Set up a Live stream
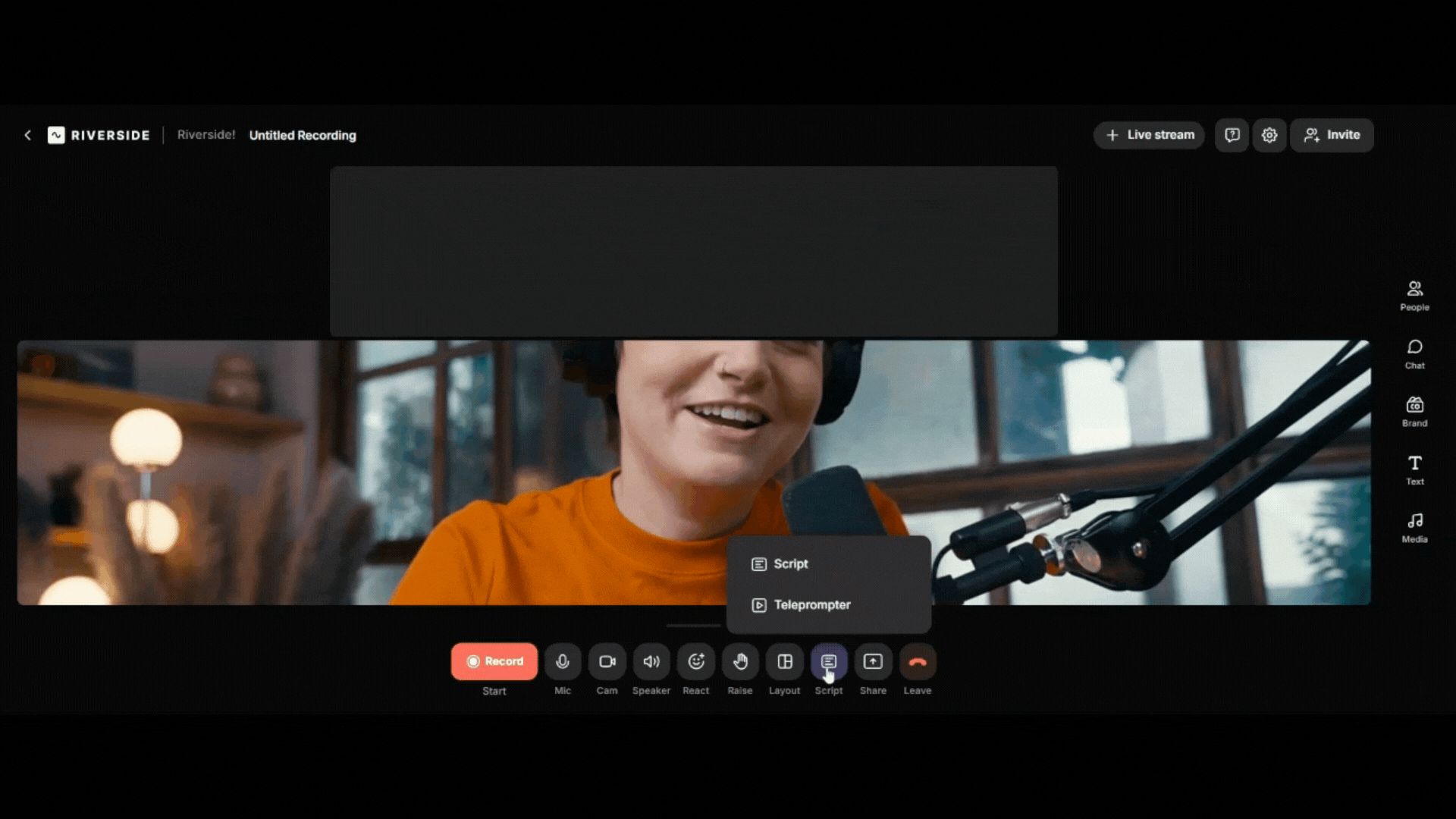 tap(1148, 135)
